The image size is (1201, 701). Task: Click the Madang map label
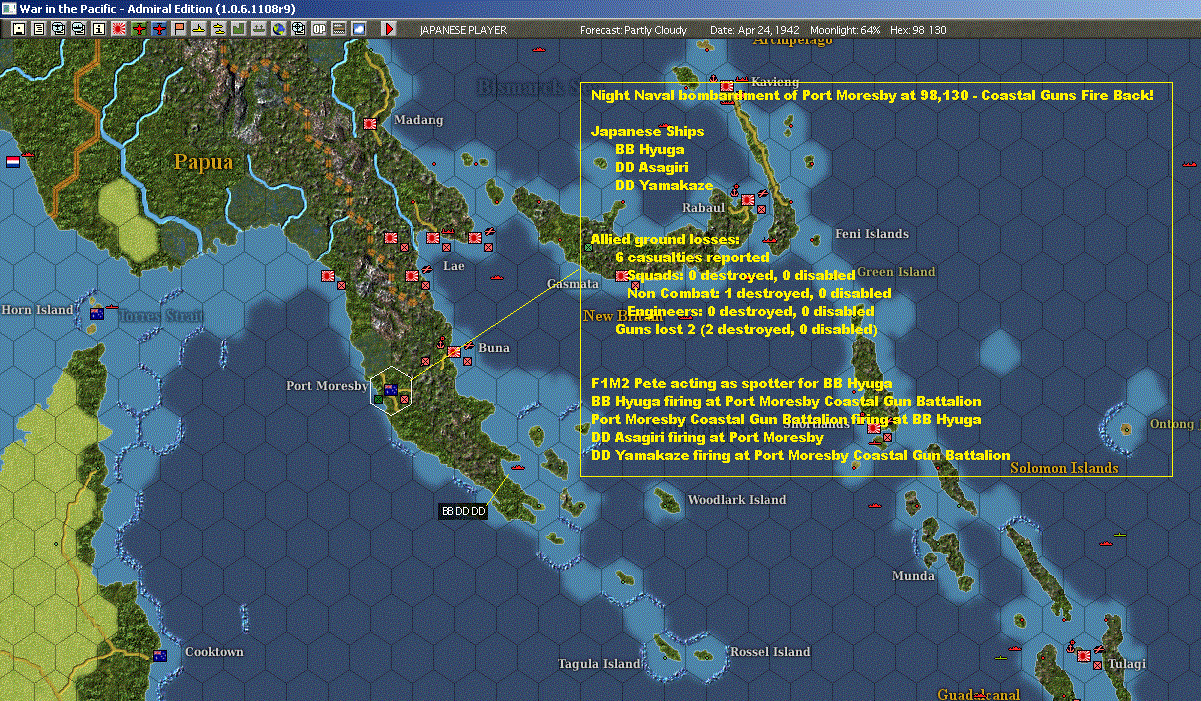click(419, 120)
